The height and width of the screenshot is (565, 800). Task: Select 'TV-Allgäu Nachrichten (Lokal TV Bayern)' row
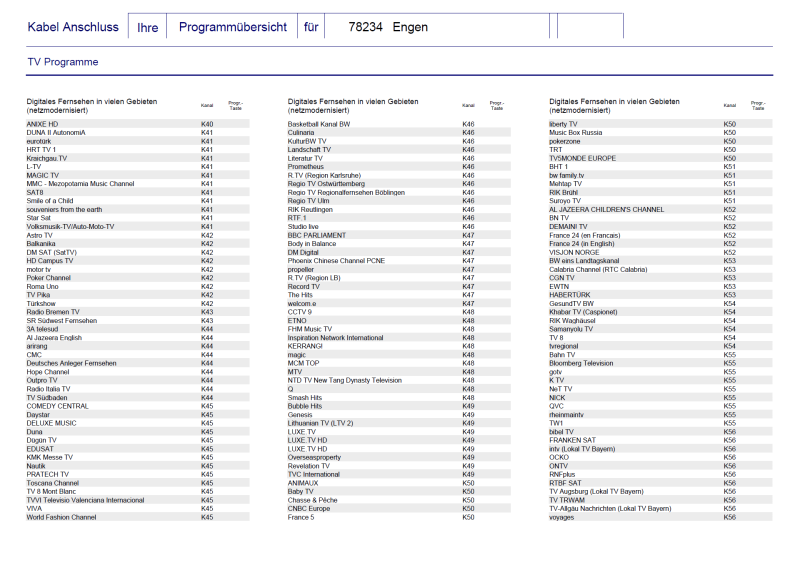pos(661,509)
